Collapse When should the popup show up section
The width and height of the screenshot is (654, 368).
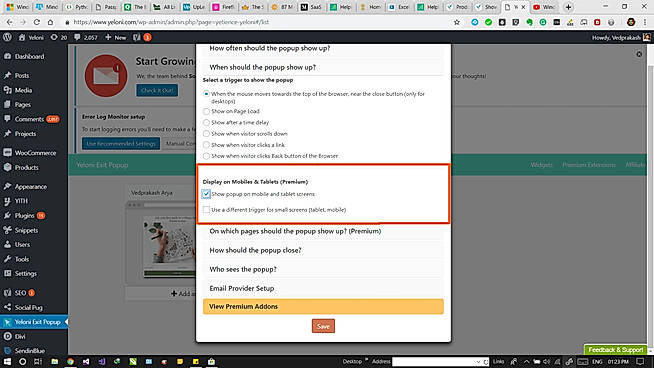pyautogui.click(x=323, y=67)
